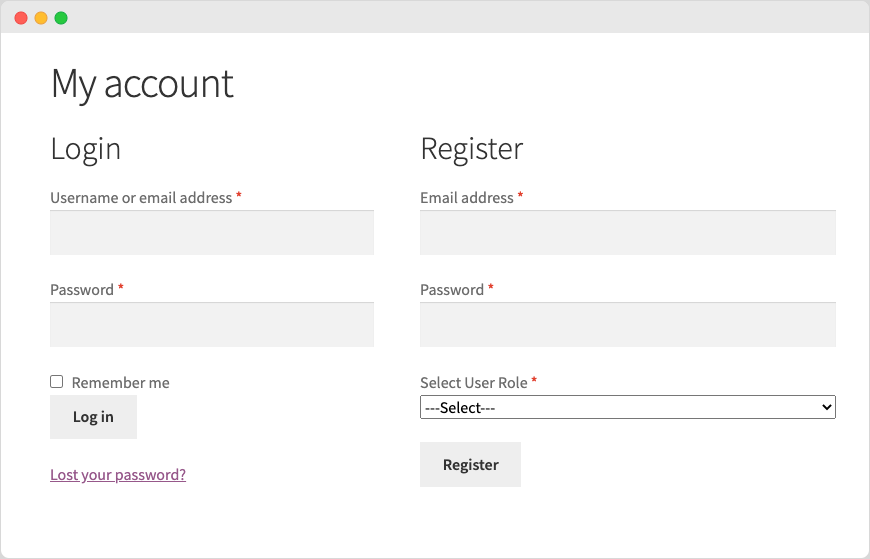Click the Register button

coord(471,464)
